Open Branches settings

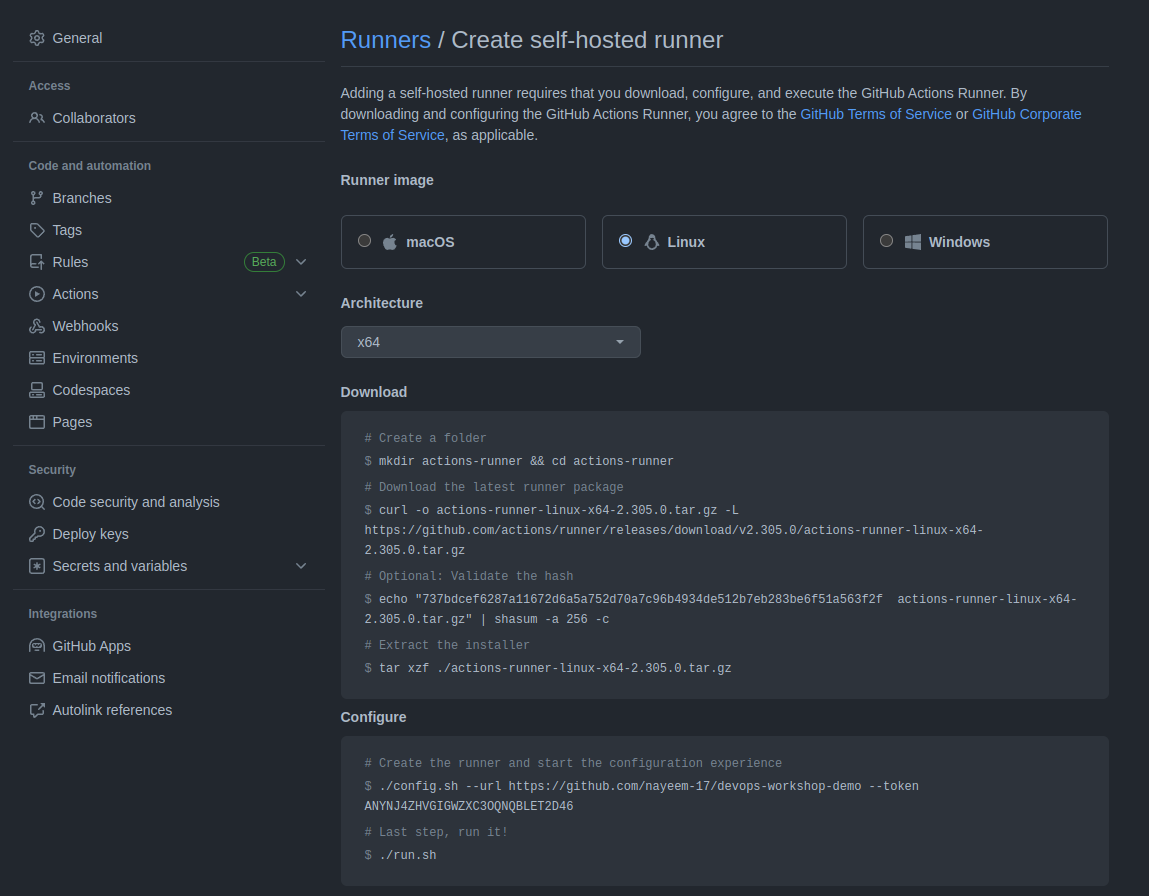pos(82,198)
